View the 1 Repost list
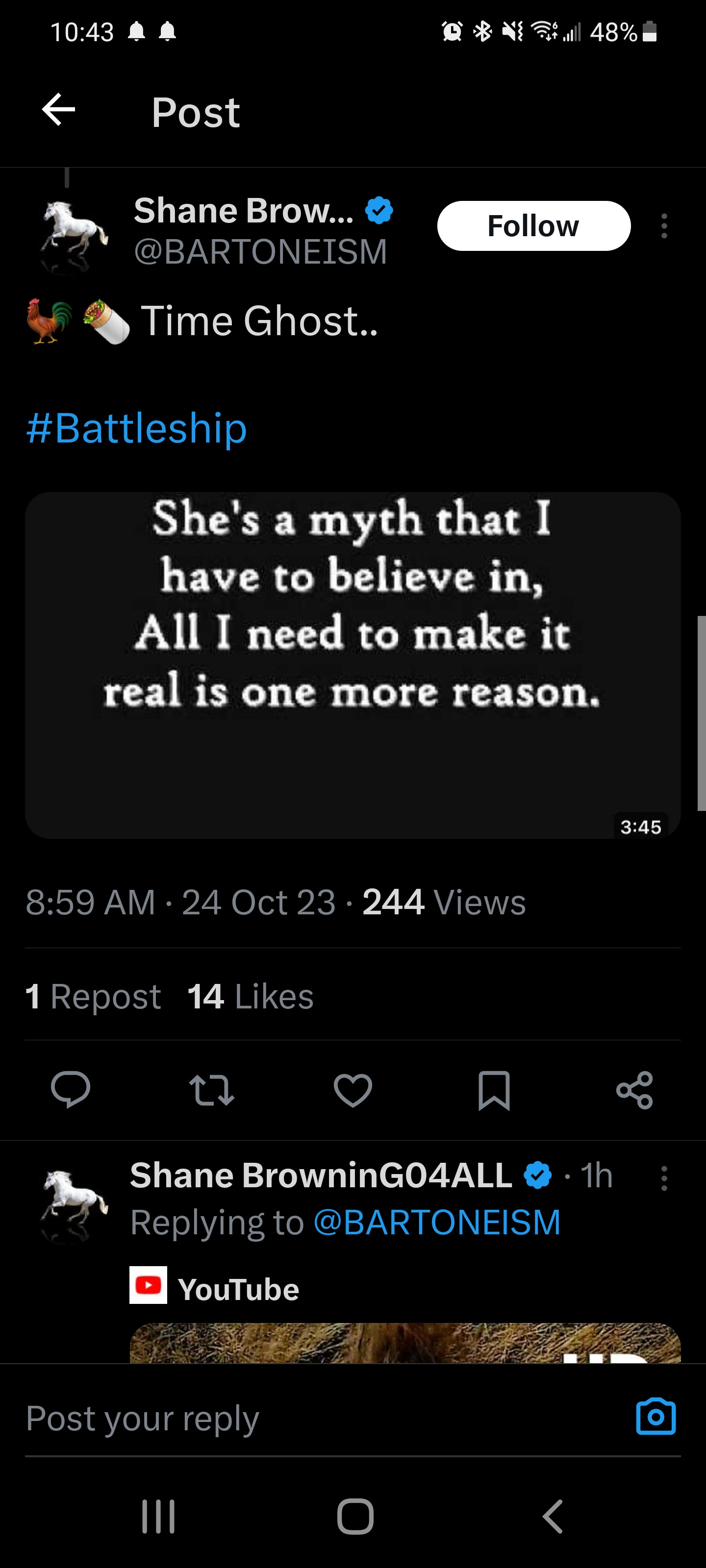This screenshot has width=706, height=1568. point(93,997)
